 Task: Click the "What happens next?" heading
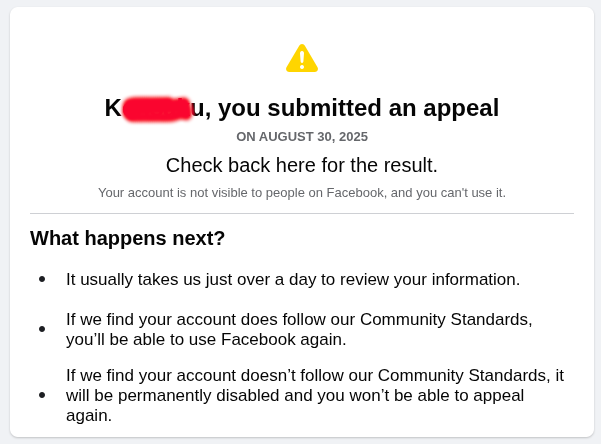(x=128, y=238)
